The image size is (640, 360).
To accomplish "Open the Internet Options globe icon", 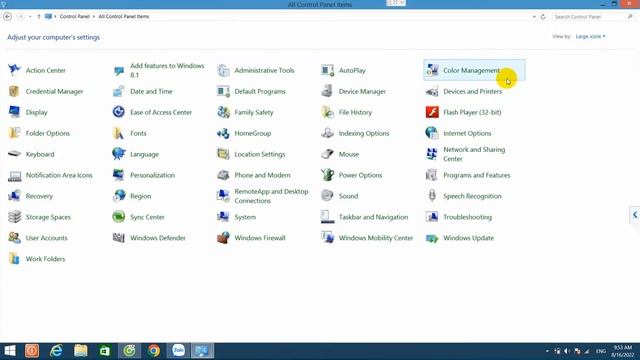I will click(x=432, y=133).
